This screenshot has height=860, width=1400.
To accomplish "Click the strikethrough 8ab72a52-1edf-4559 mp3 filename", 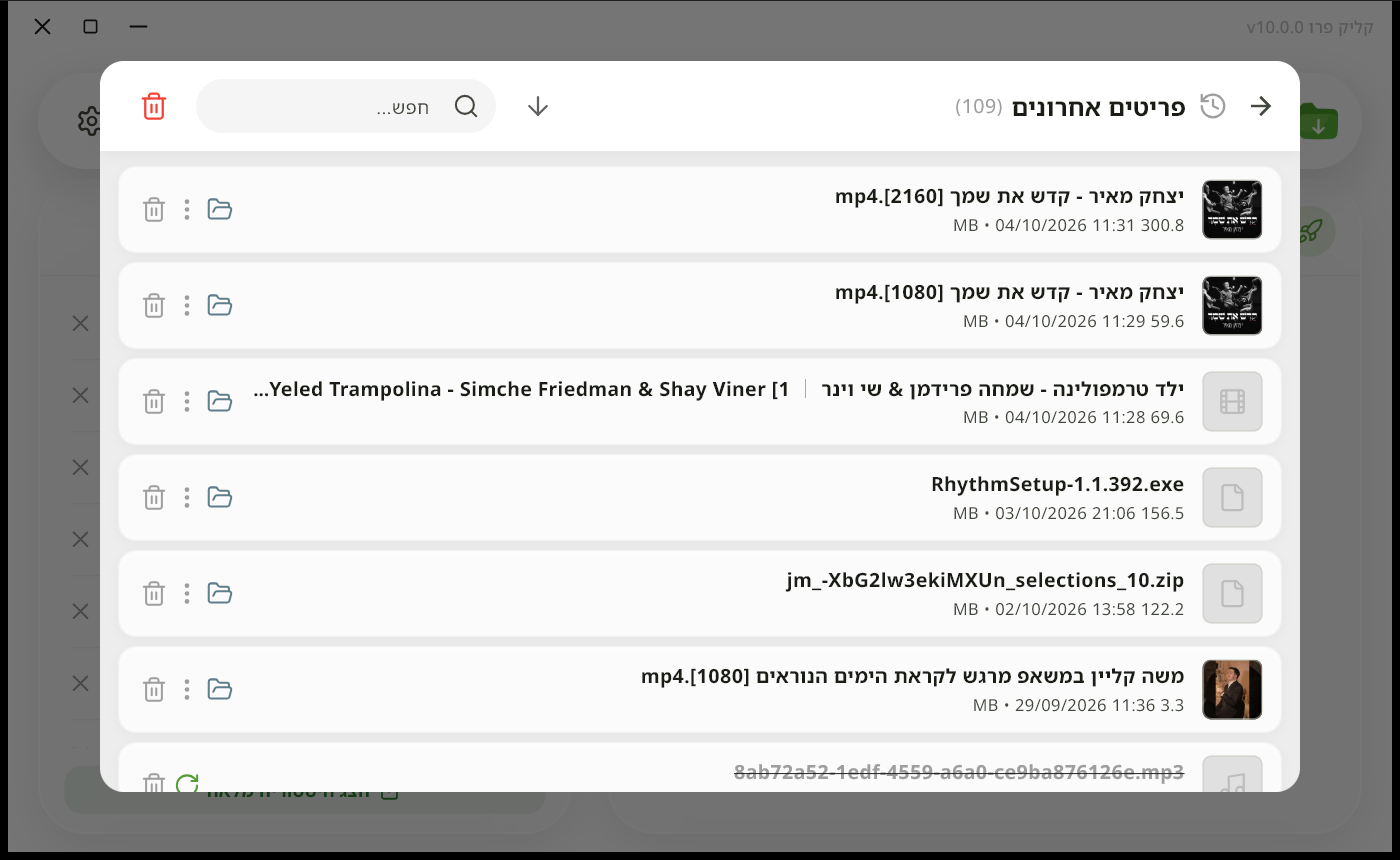I will [959, 772].
